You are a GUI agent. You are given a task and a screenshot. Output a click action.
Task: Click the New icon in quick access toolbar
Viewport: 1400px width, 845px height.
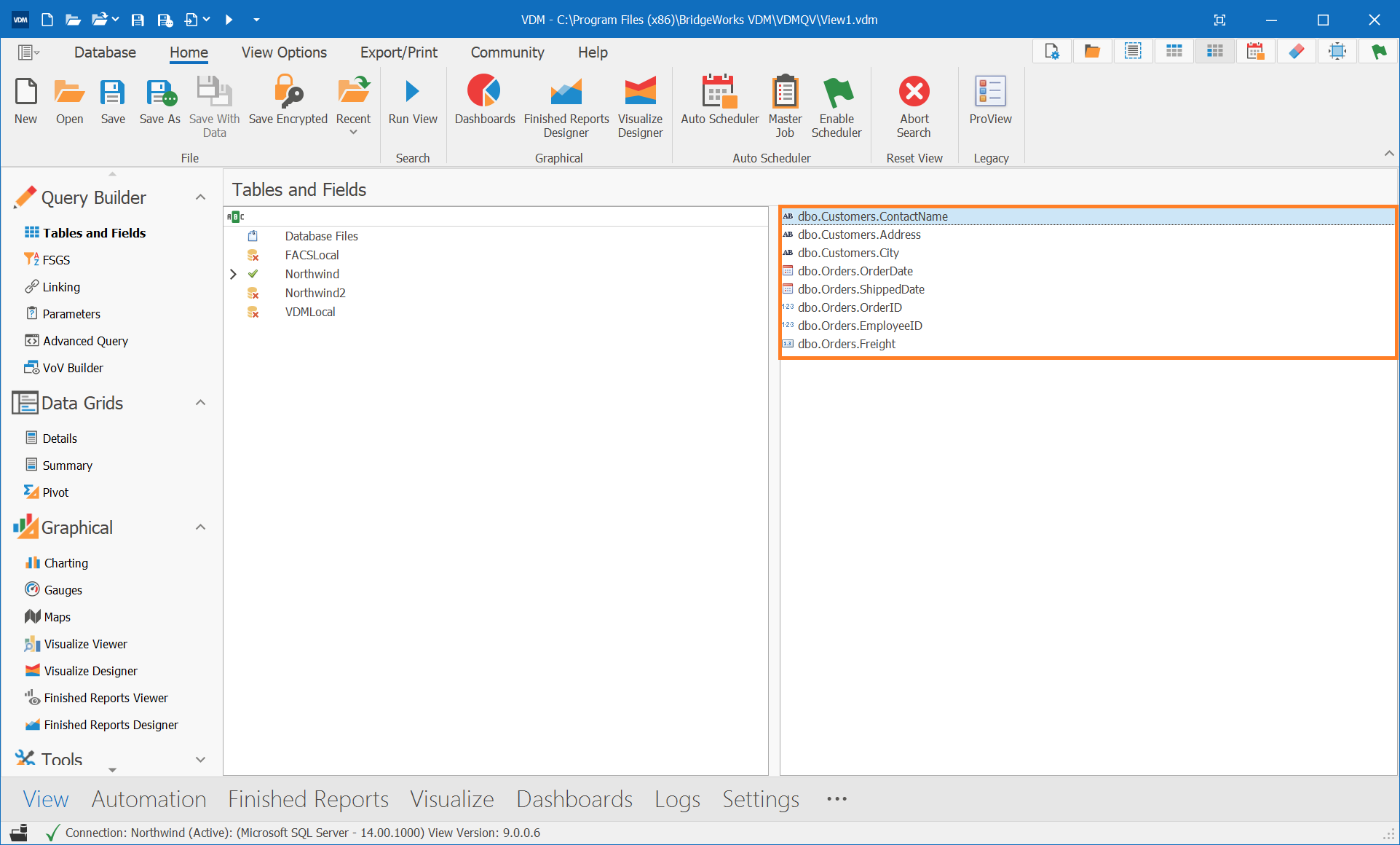[x=47, y=20]
